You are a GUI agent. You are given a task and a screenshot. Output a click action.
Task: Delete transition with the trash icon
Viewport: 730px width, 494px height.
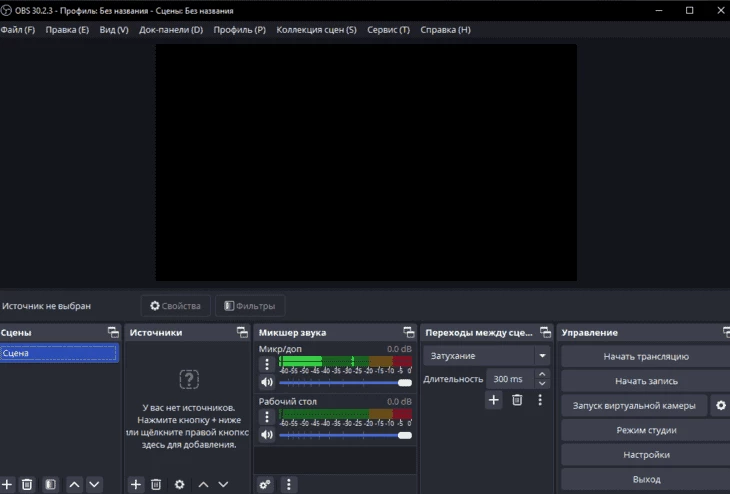(x=517, y=400)
